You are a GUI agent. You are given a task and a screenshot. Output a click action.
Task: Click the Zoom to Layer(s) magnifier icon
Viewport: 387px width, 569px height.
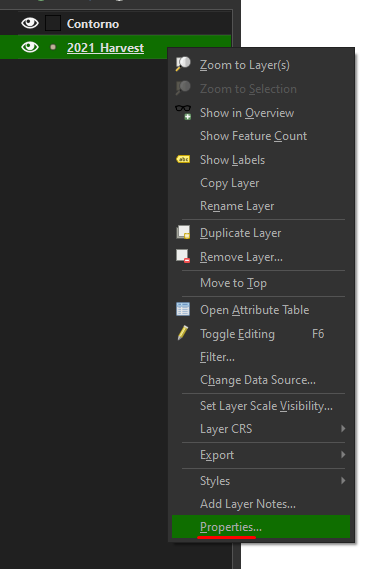[183, 64]
